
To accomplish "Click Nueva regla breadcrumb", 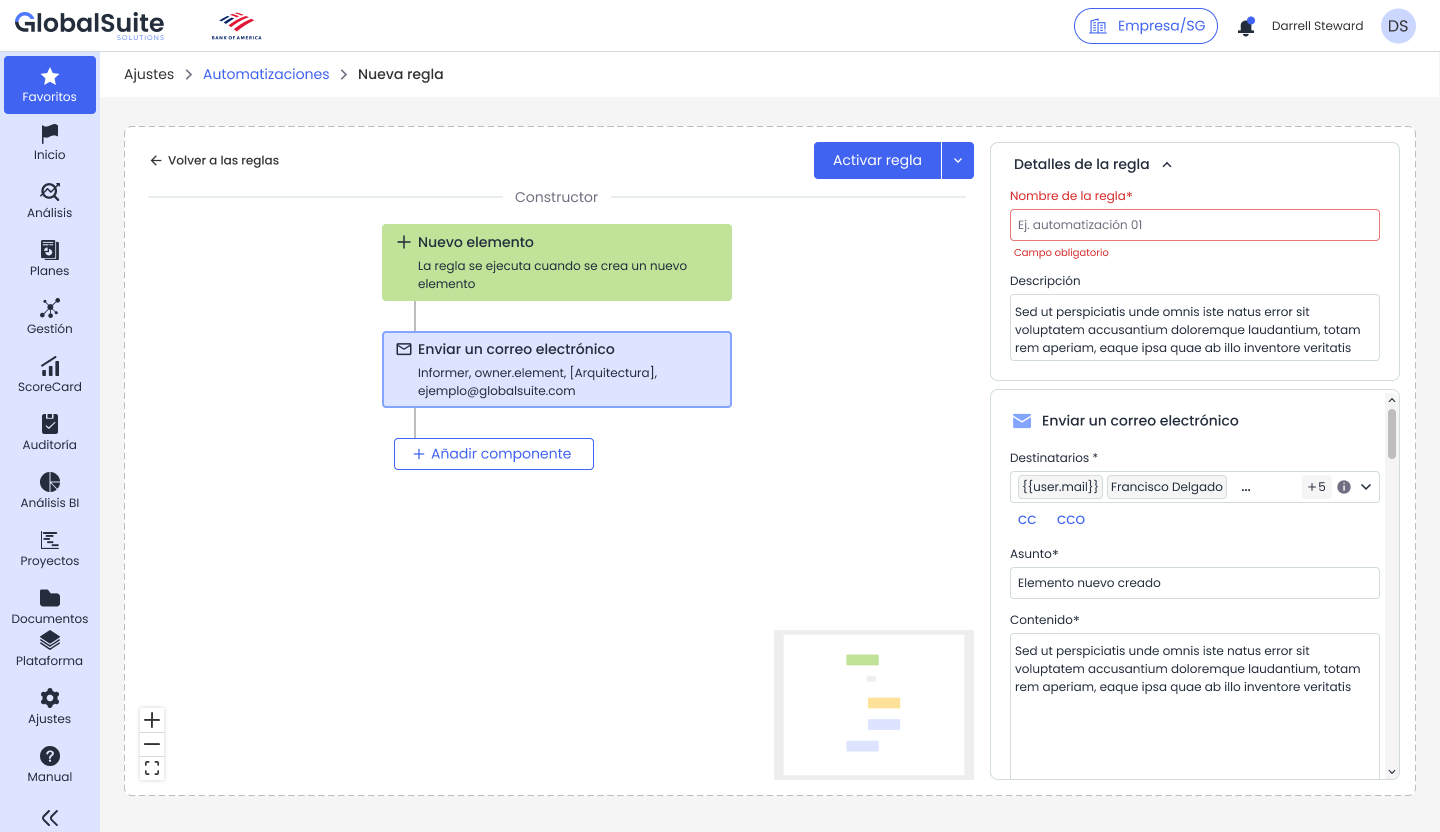I will [400, 74].
